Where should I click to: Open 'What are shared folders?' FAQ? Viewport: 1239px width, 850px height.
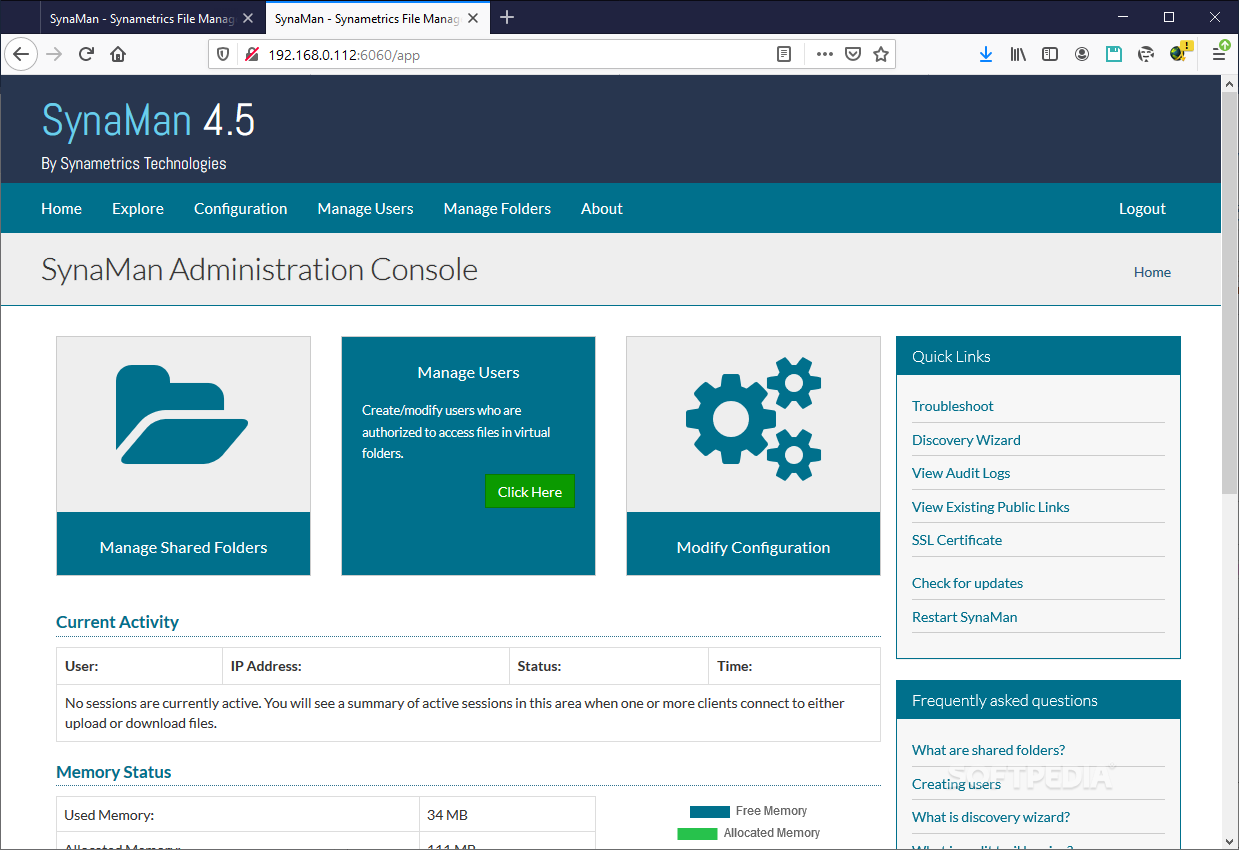coord(988,750)
